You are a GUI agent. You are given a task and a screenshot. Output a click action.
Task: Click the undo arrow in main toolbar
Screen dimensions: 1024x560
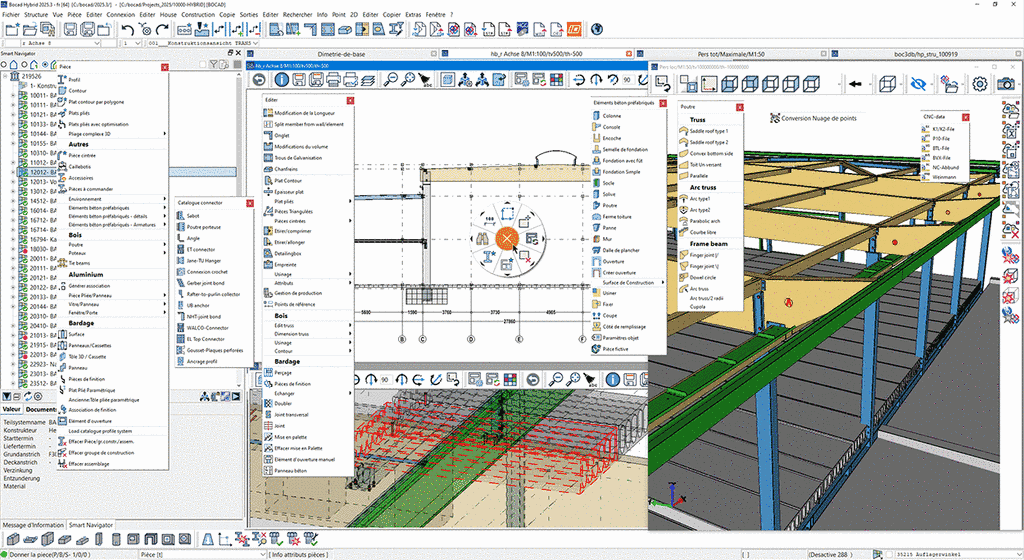point(129,30)
